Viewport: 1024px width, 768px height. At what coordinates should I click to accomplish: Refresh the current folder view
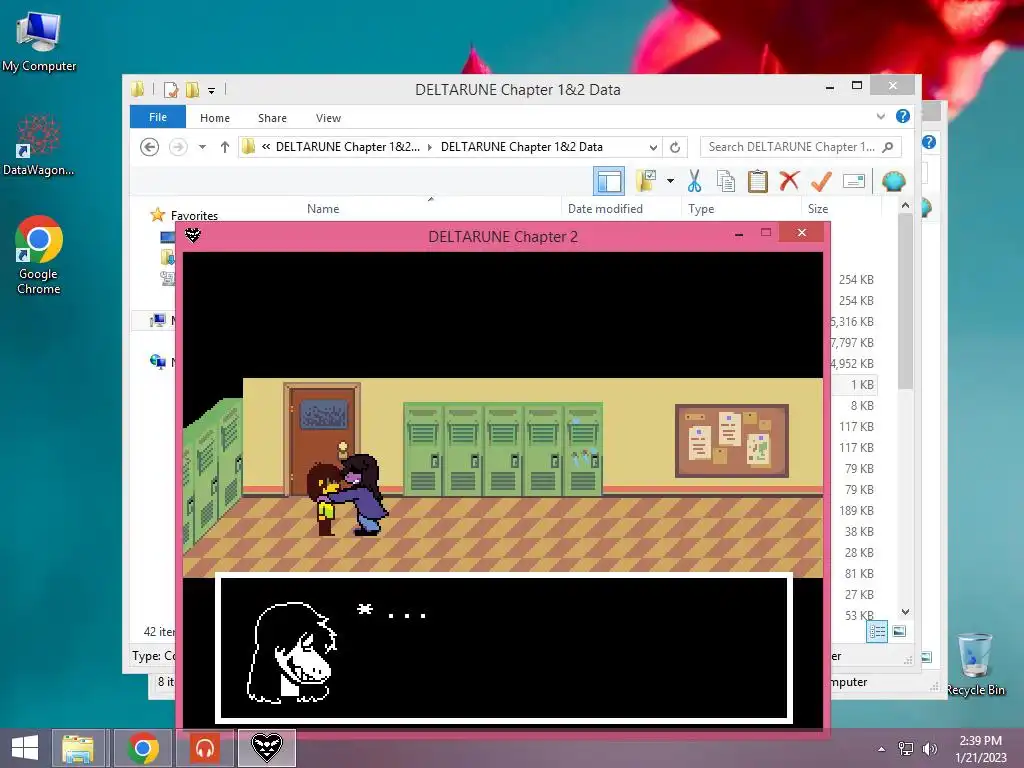[675, 147]
